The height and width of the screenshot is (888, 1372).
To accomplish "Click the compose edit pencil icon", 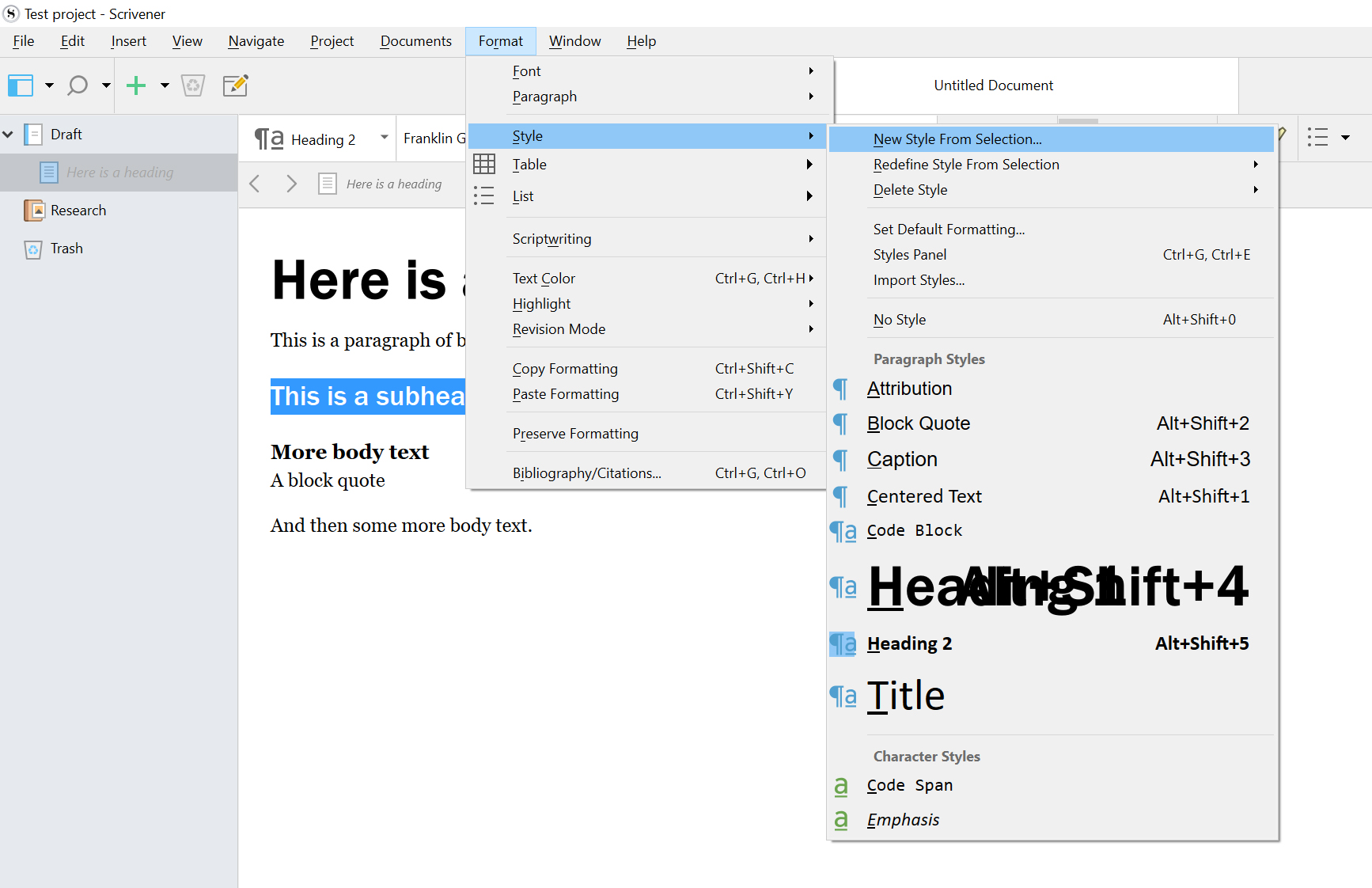I will 236,85.
